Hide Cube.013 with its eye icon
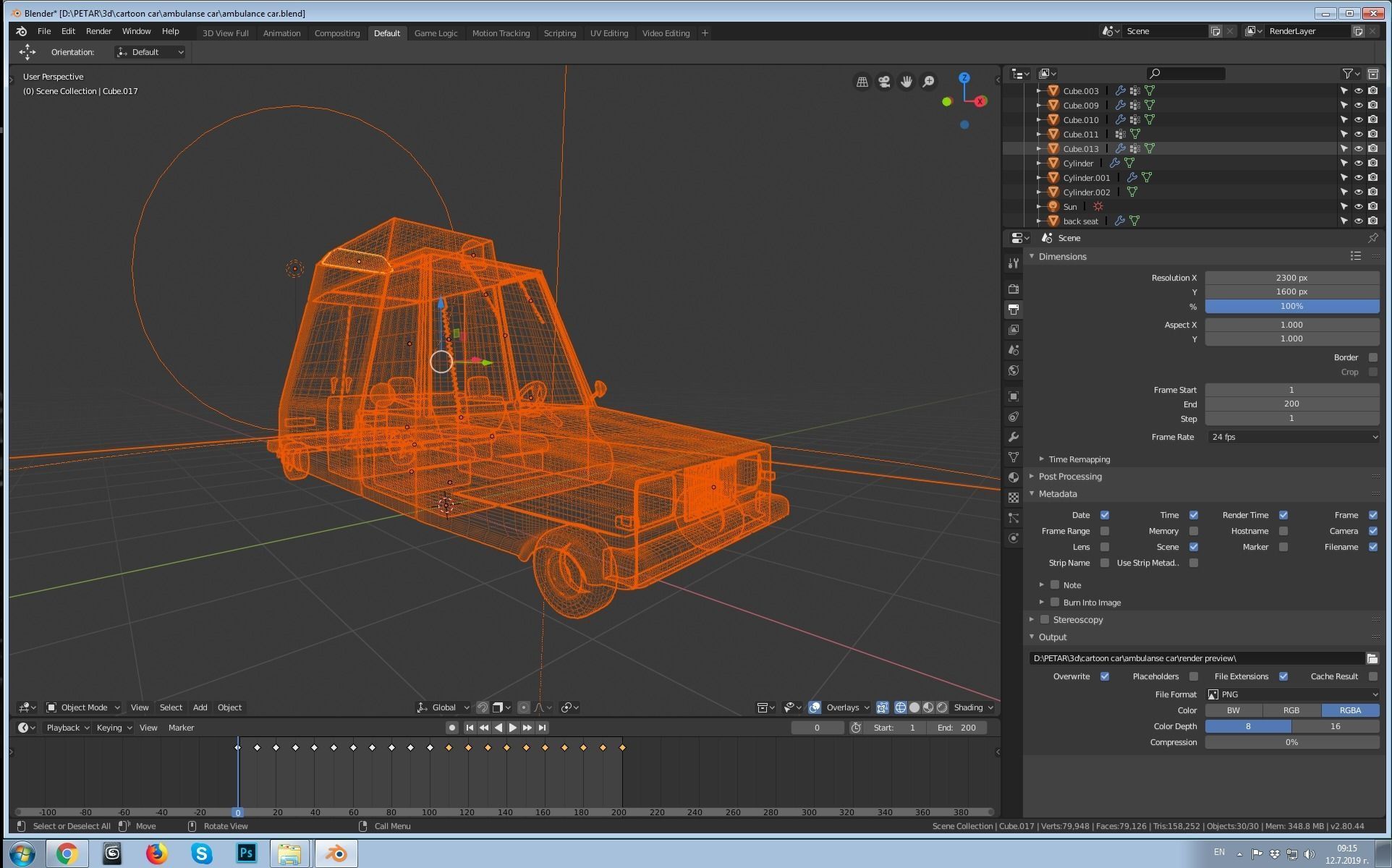Screen dimensions: 1392x868 point(1359,148)
